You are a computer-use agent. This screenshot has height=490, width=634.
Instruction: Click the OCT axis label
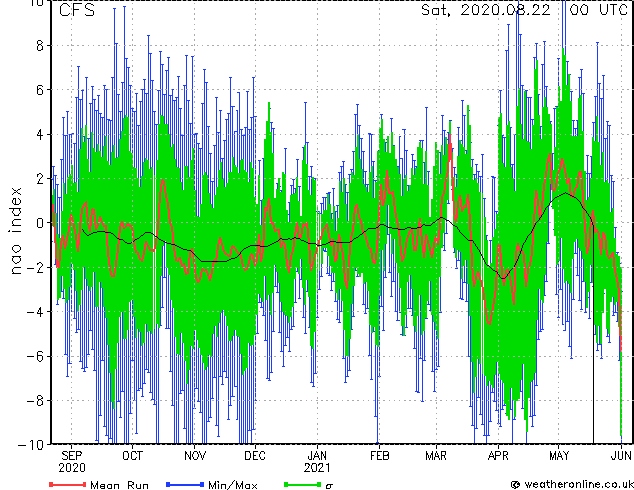pyautogui.click(x=133, y=456)
